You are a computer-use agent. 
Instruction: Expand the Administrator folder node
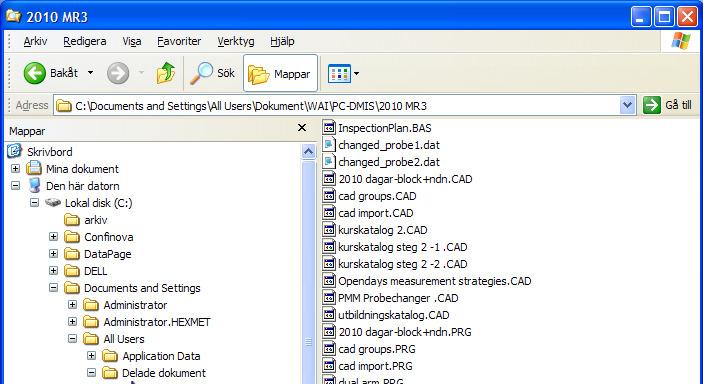click(x=72, y=305)
